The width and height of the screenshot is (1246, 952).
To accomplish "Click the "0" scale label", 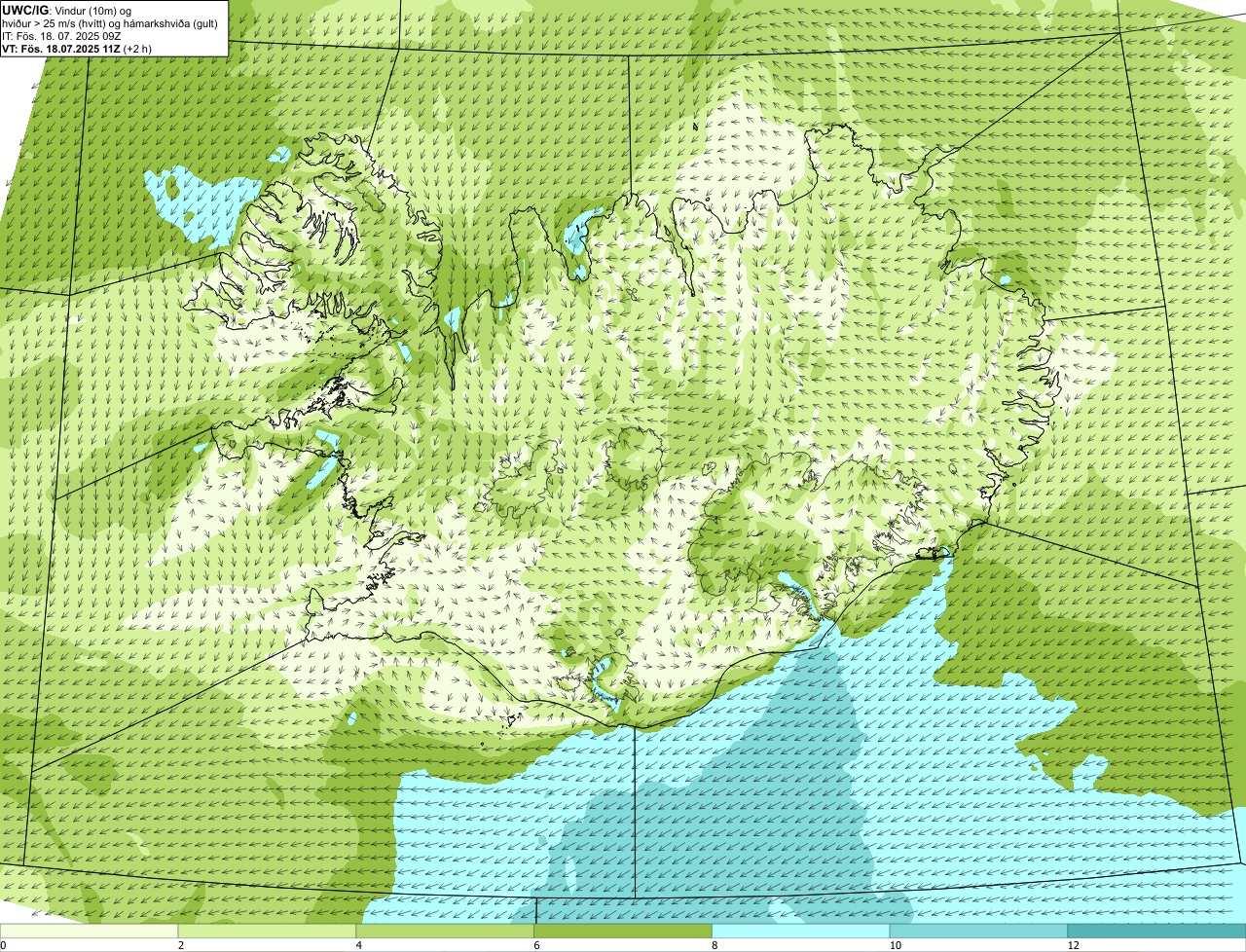I will 3,945.
